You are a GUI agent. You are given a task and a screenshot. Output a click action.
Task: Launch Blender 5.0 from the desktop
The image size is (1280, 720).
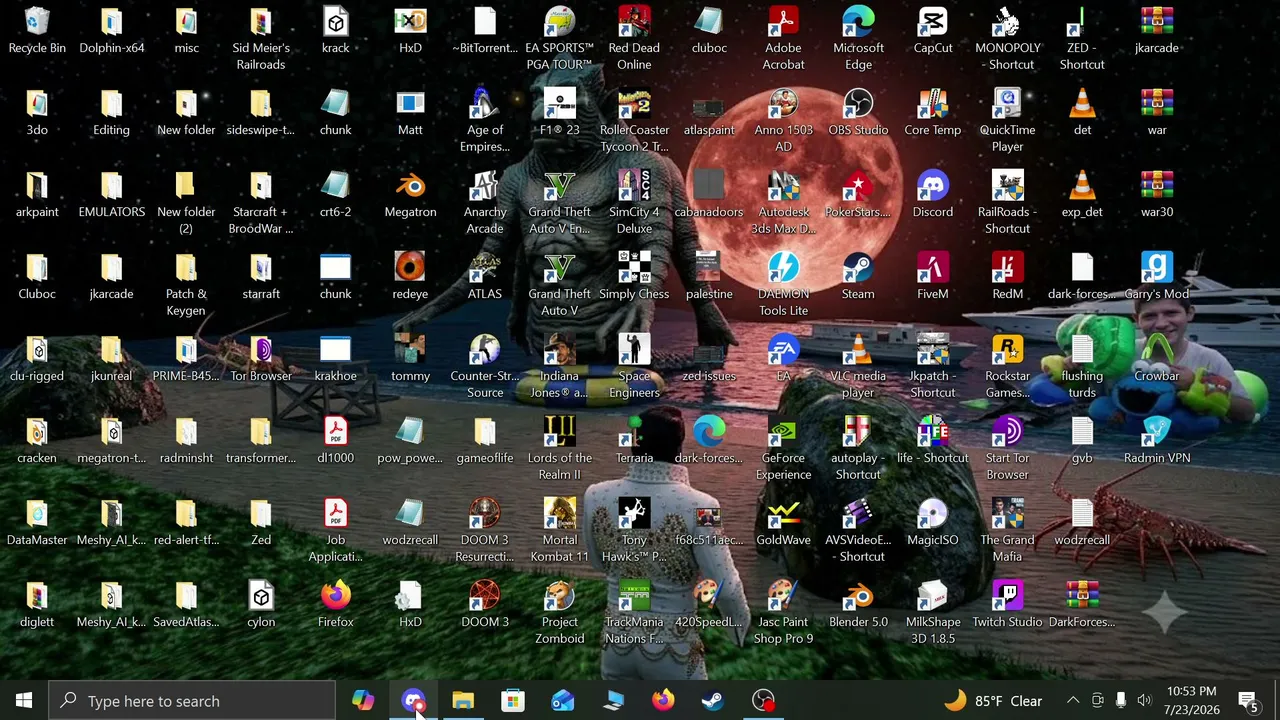click(x=858, y=605)
